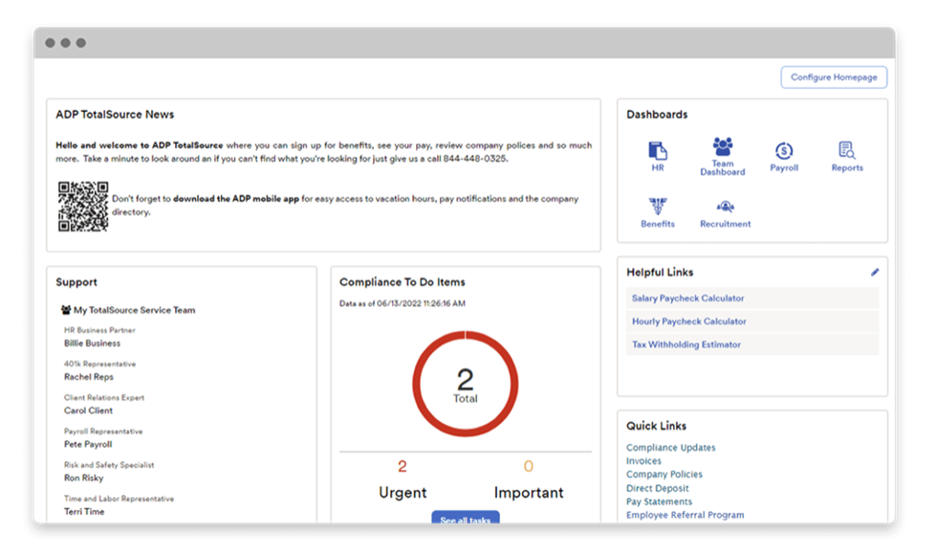The image size is (936, 554).
Task: Click the ADP mobile app QR code
Action: (82, 206)
